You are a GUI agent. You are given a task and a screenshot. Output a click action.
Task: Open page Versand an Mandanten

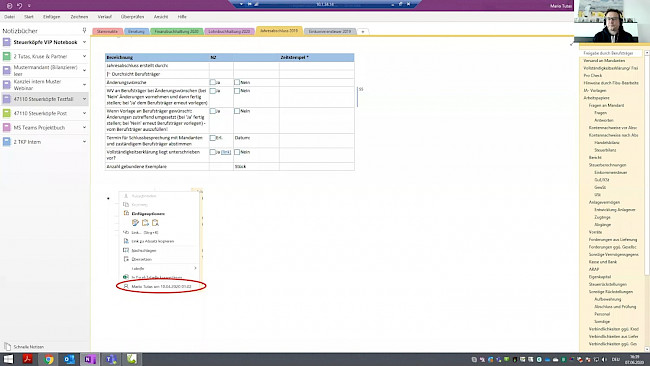604,61
